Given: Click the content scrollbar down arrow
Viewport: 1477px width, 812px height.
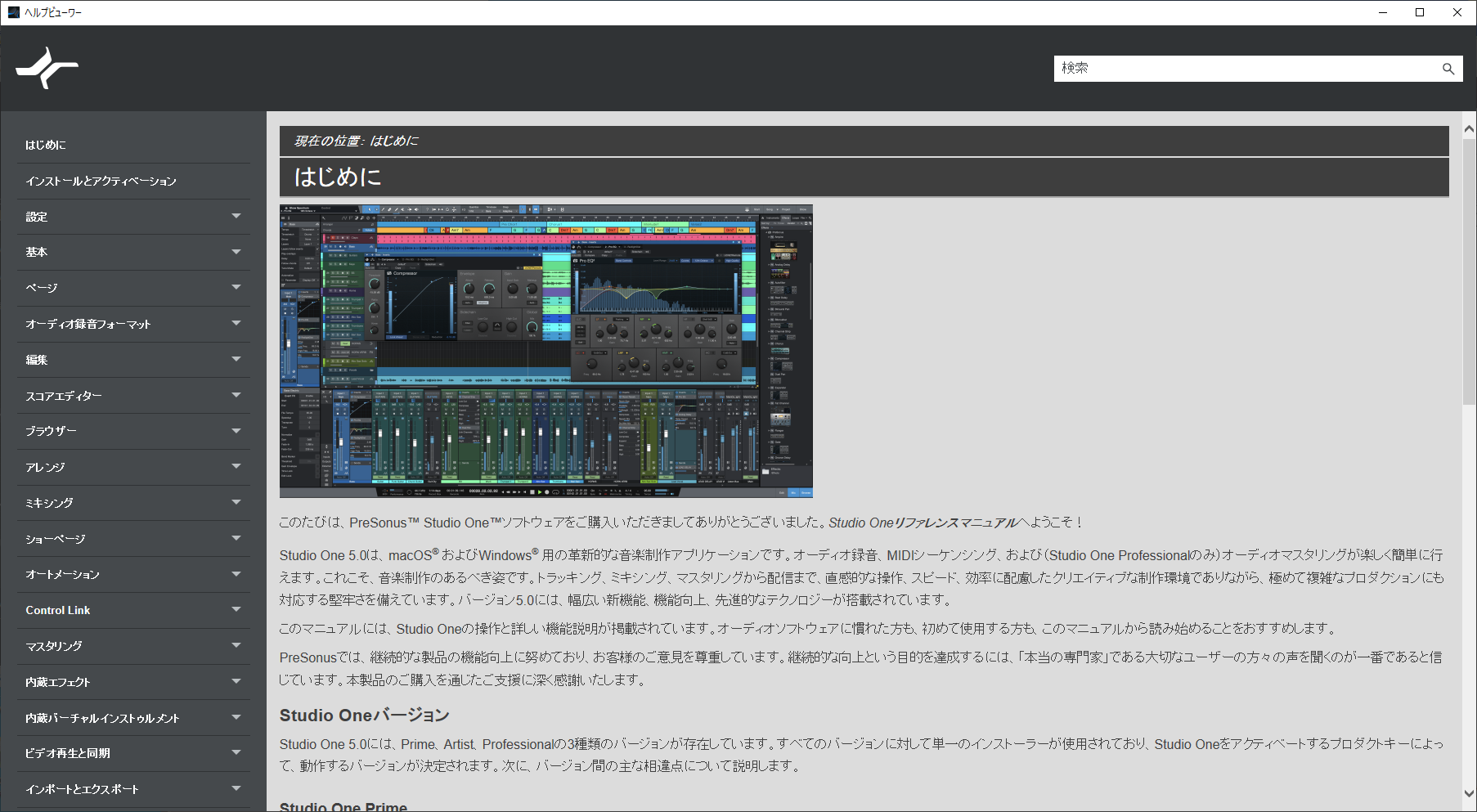Looking at the screenshot, I should pos(1469,793).
